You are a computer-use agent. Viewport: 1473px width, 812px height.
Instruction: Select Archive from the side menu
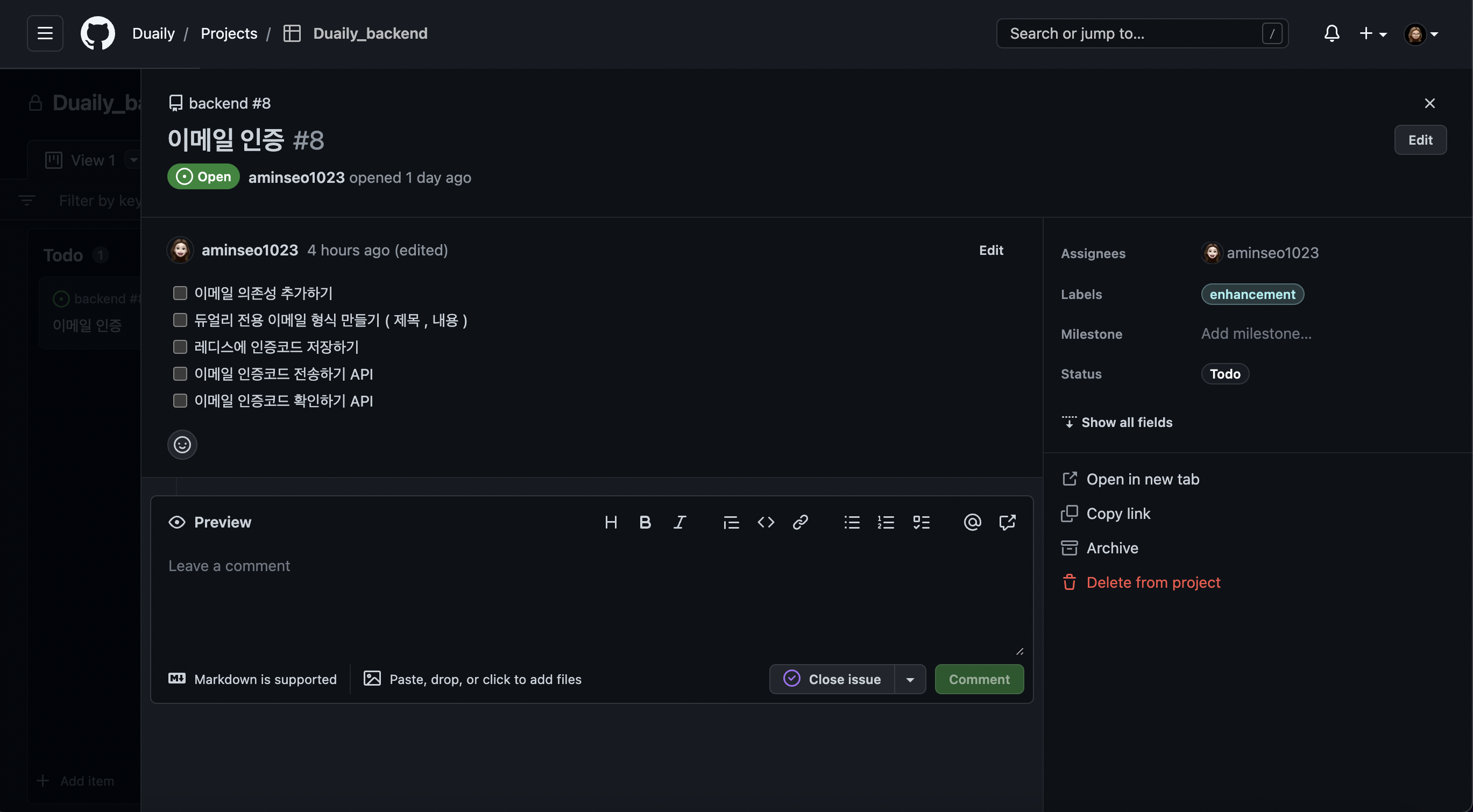(1111, 548)
